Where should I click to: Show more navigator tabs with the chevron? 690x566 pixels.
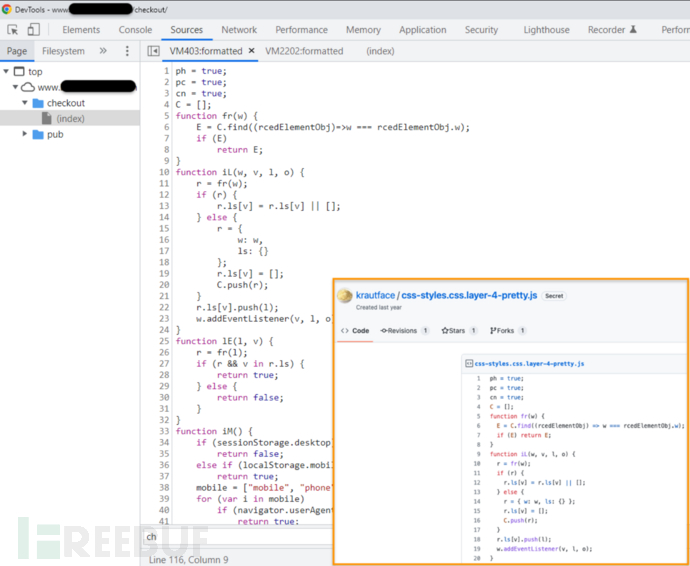pos(103,51)
